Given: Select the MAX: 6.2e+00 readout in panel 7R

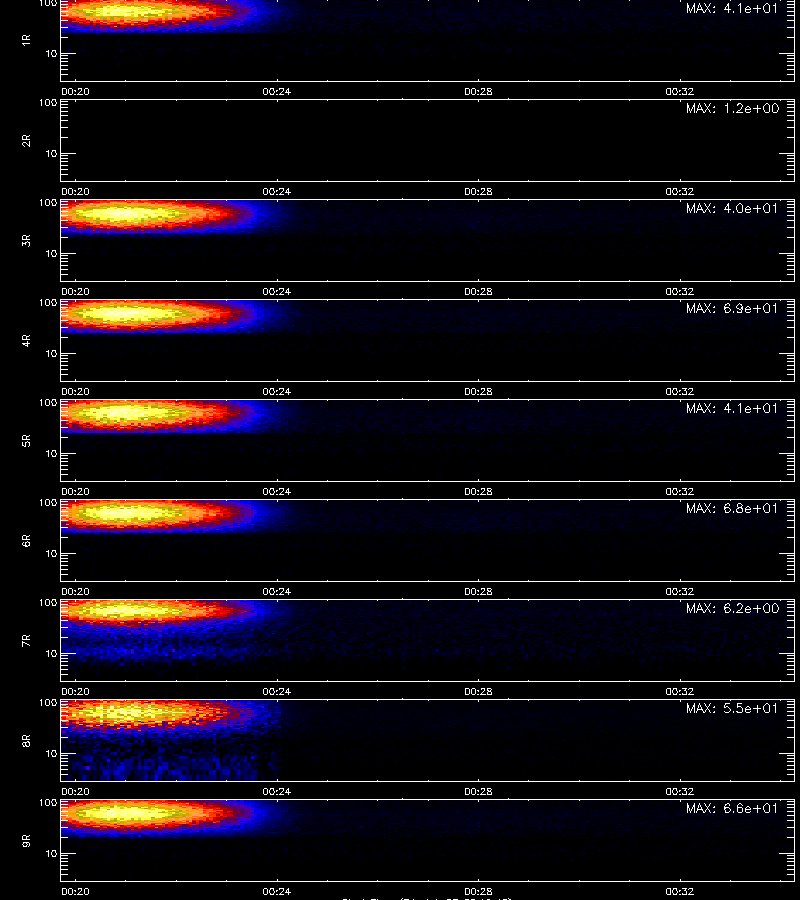Looking at the screenshot, I should point(732,608).
